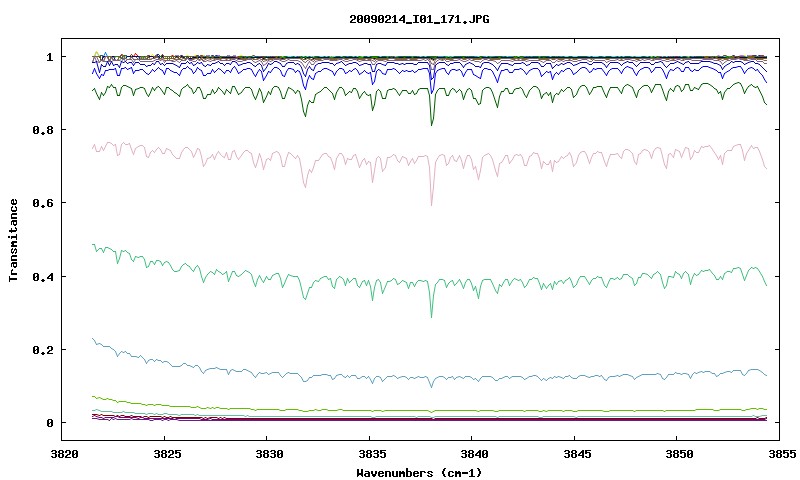Image resolution: width=800 pixels, height=480 pixels.
Task: Click the deepest pink curve dip near 3838
Action: pos(432,203)
